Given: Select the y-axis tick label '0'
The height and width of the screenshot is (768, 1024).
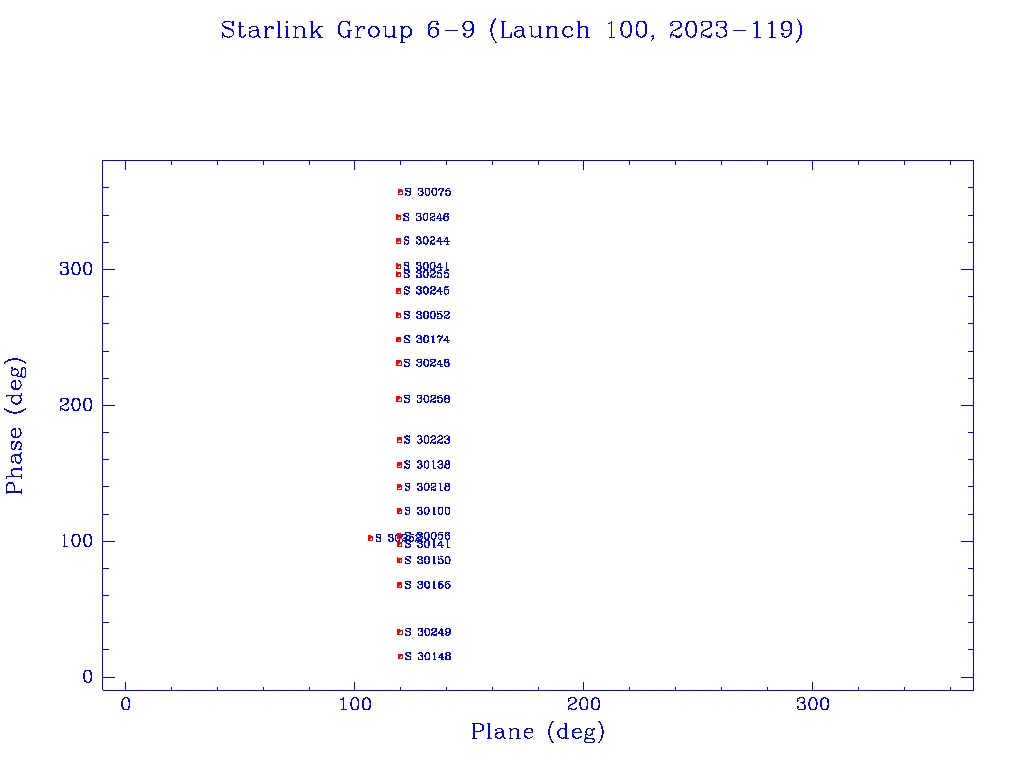Looking at the screenshot, I should click(88, 677).
